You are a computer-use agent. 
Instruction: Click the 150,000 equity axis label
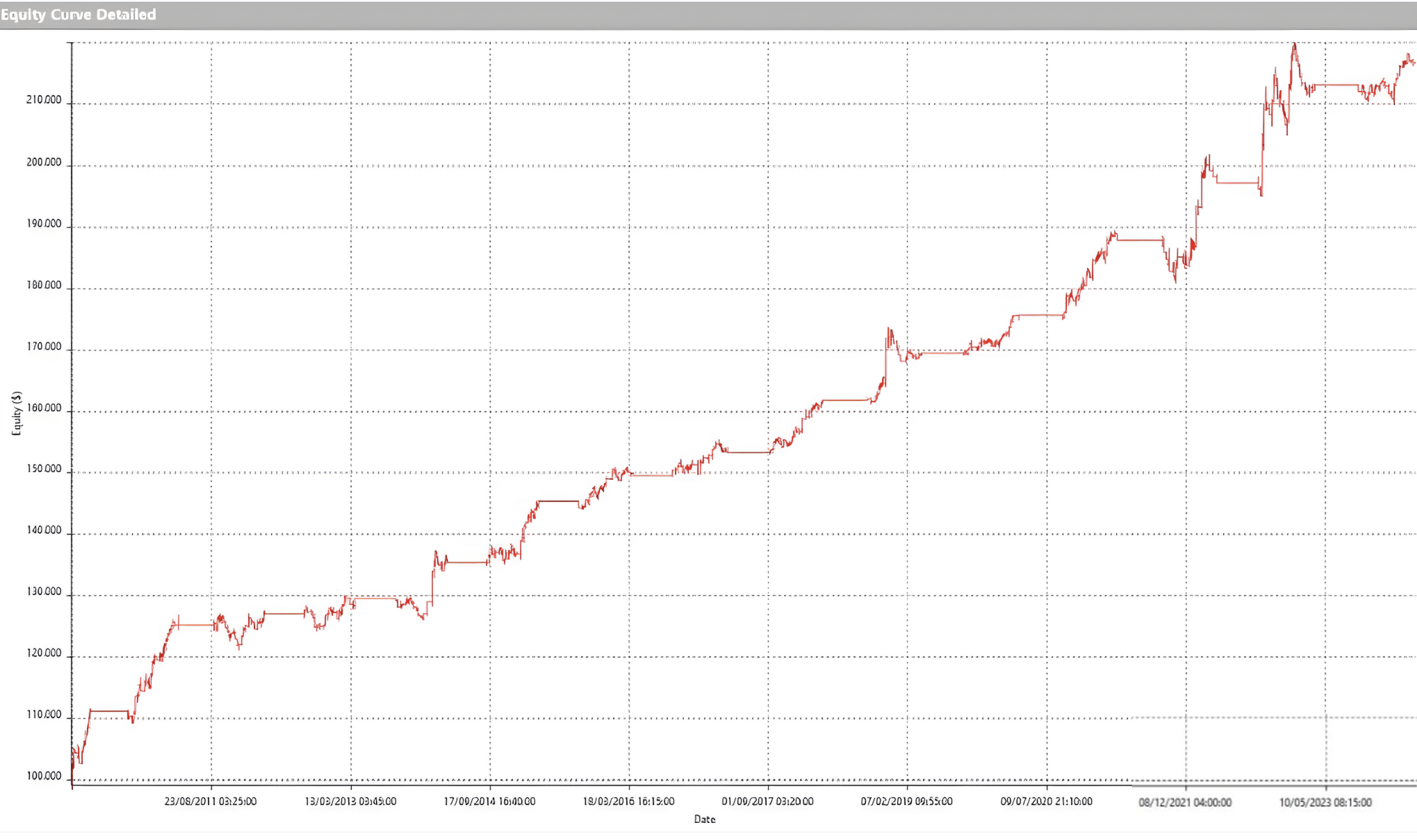click(x=43, y=469)
